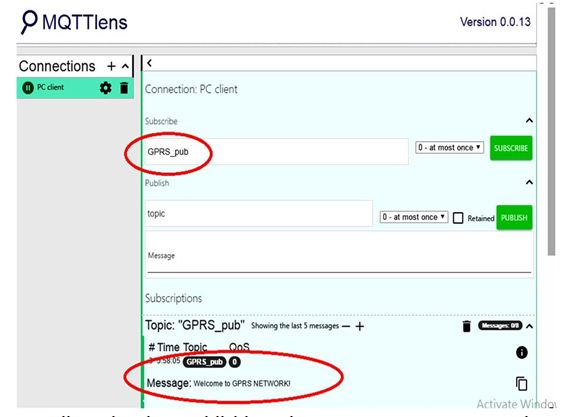Show message info icon
Image resolution: width=564 pixels, height=417 pixels.
pos(522,353)
